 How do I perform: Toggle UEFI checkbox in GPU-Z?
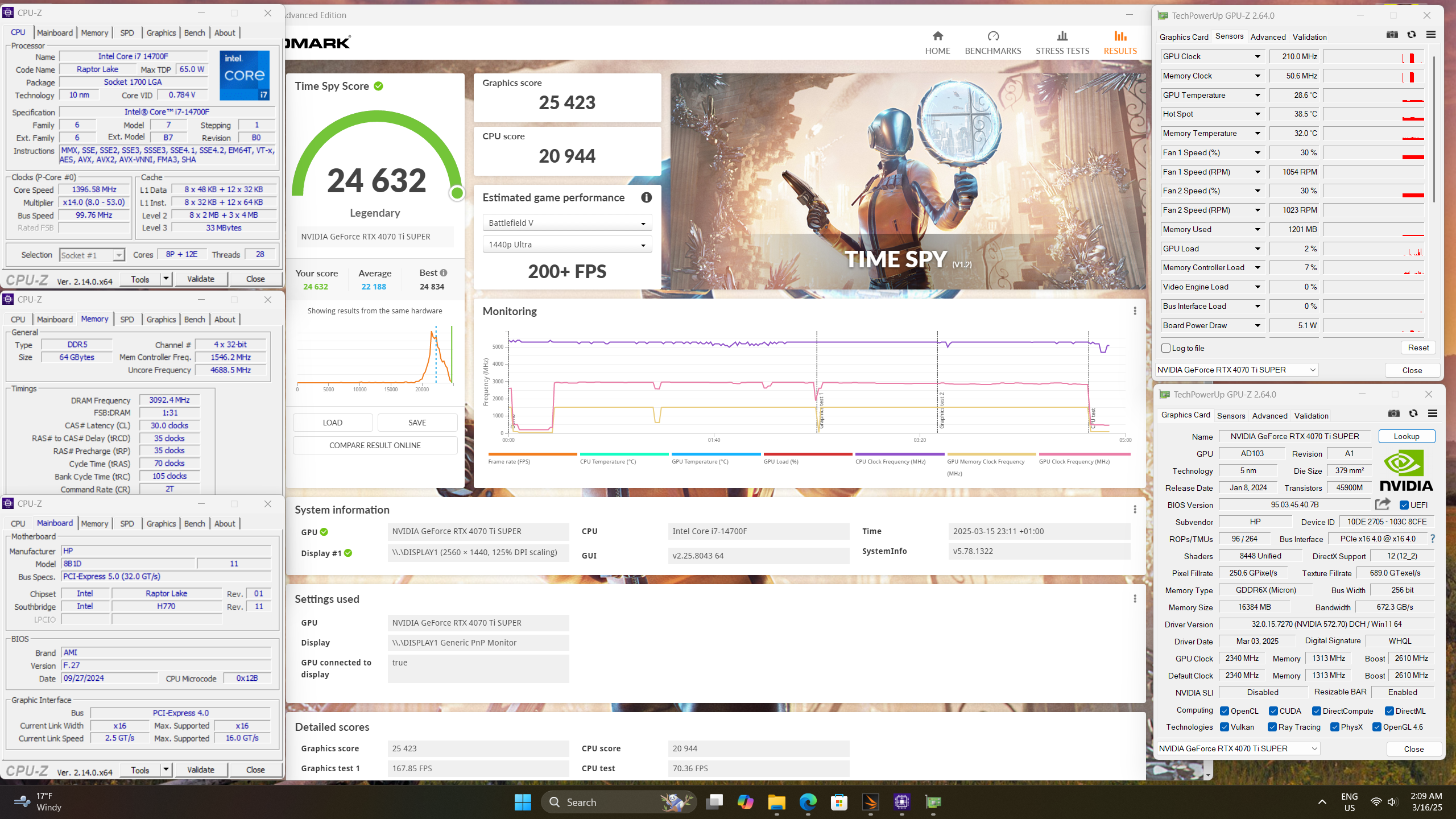1404,505
